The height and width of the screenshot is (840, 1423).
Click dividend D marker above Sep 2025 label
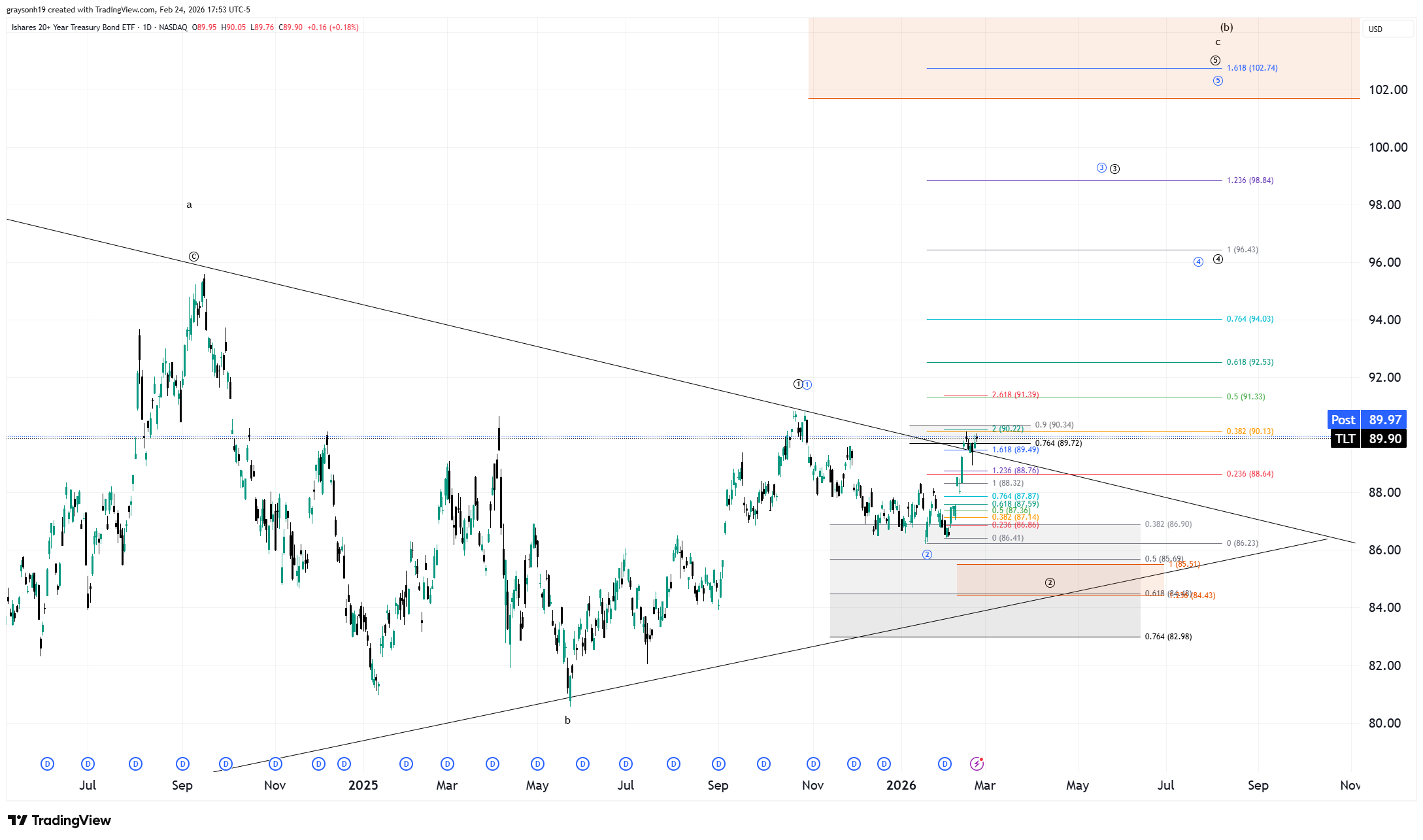[718, 764]
